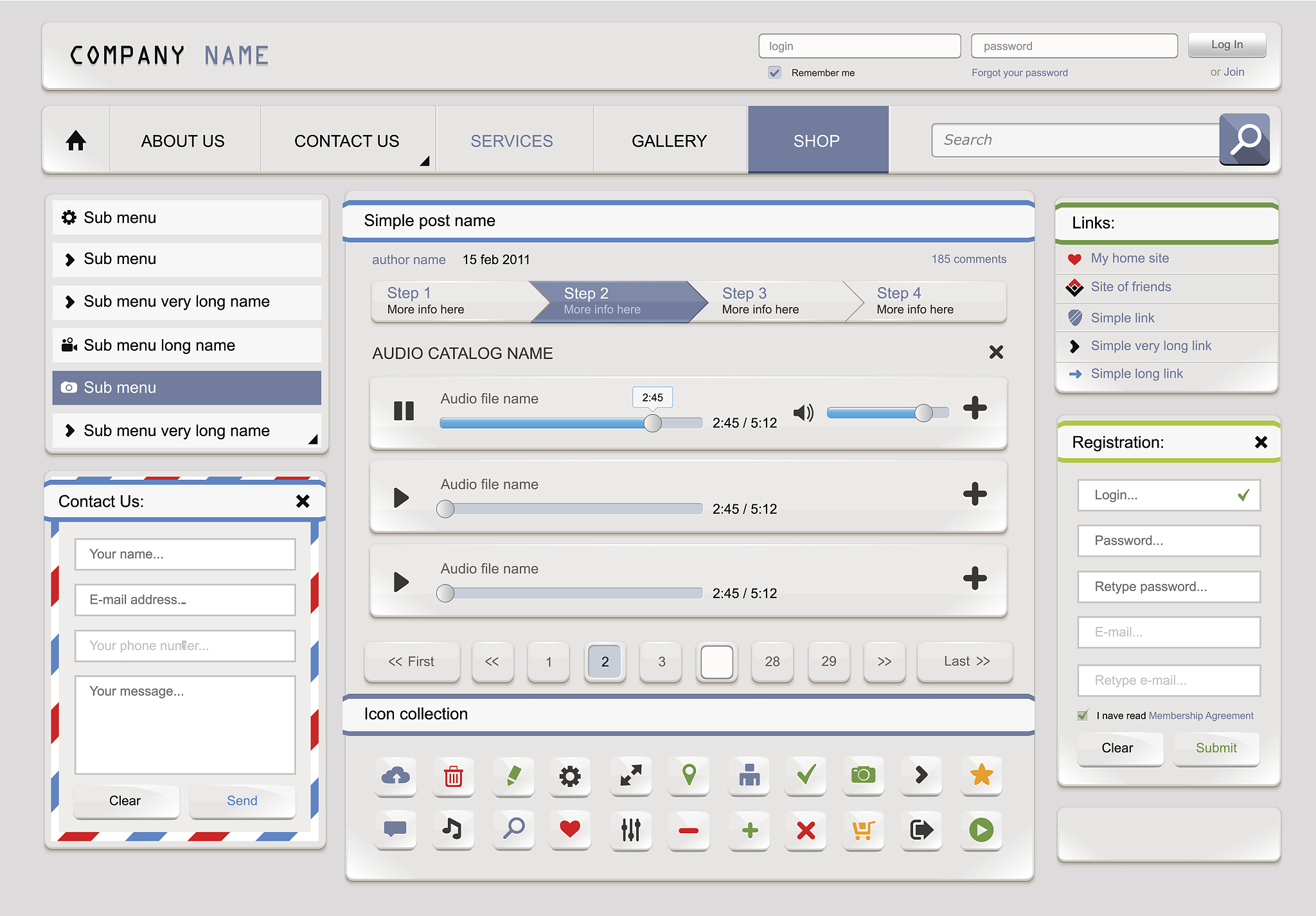Expand last sub menu corner arrow

(x=313, y=439)
